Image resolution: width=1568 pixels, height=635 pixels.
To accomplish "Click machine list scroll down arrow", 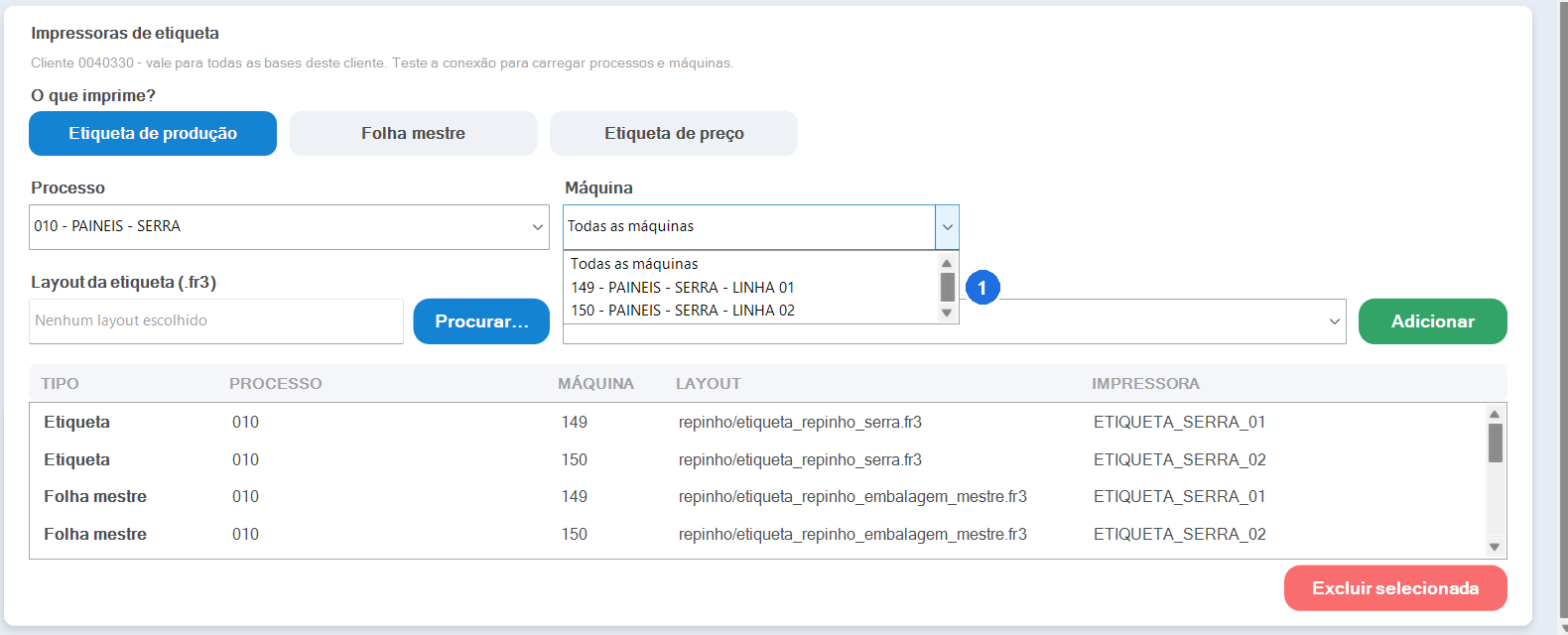I will click(x=947, y=314).
